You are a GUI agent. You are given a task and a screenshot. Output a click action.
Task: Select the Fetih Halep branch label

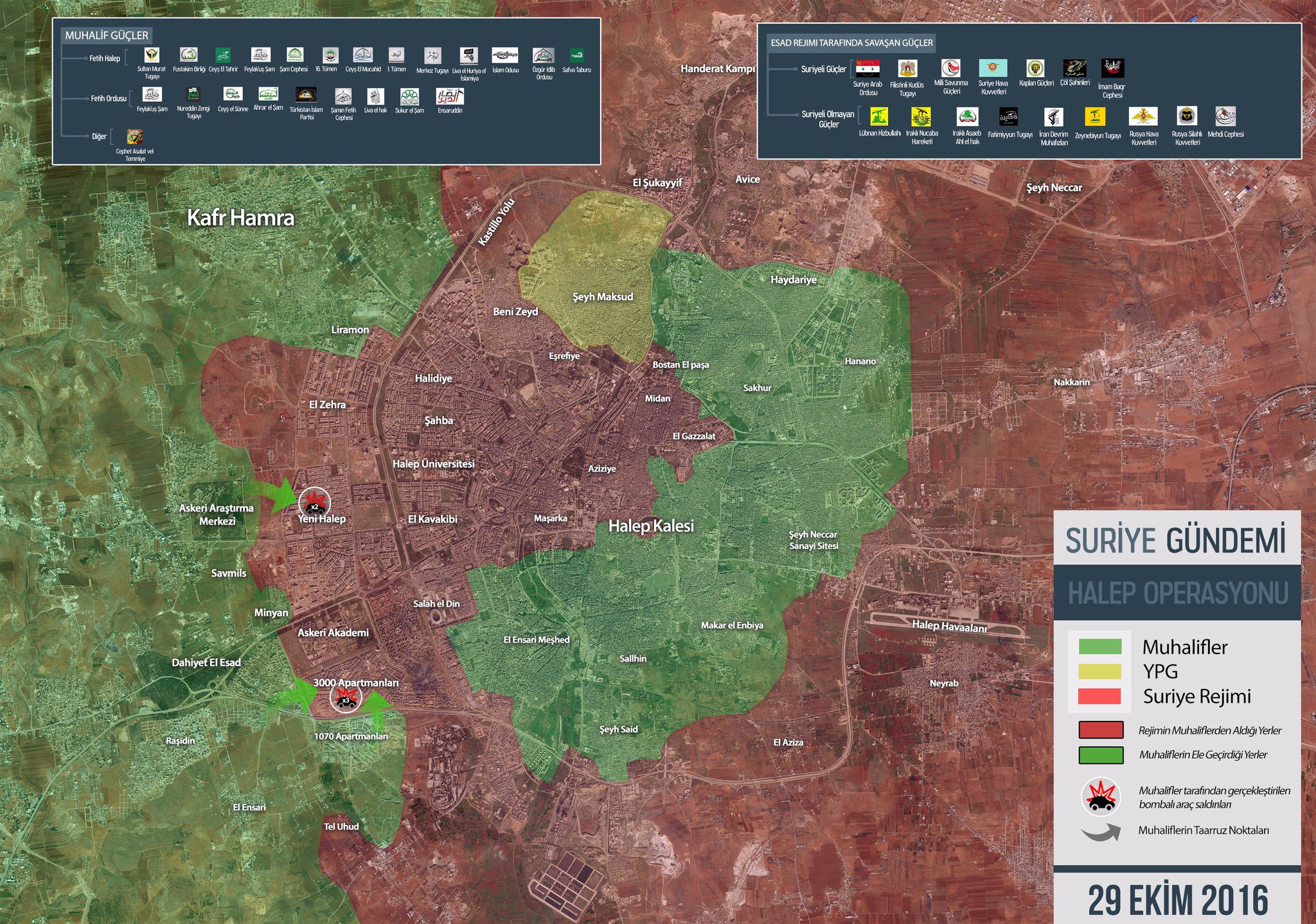104,58
